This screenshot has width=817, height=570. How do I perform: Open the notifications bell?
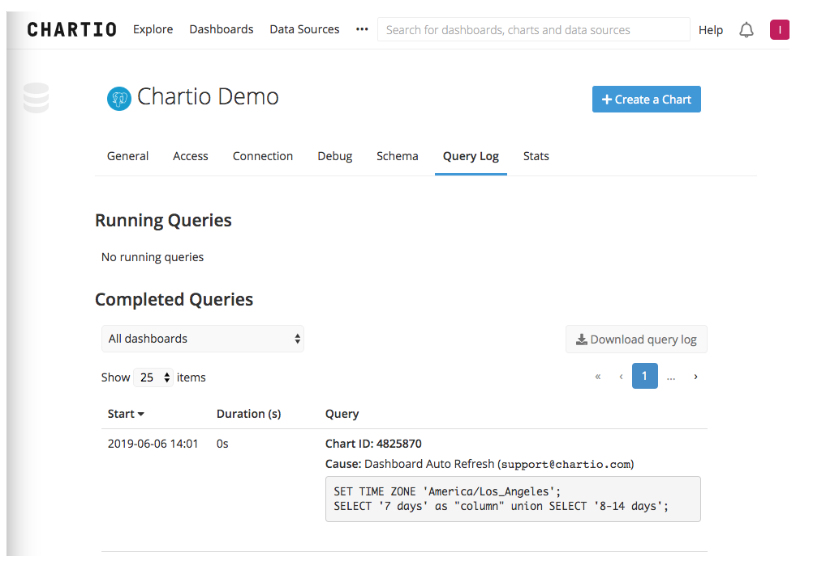[746, 30]
